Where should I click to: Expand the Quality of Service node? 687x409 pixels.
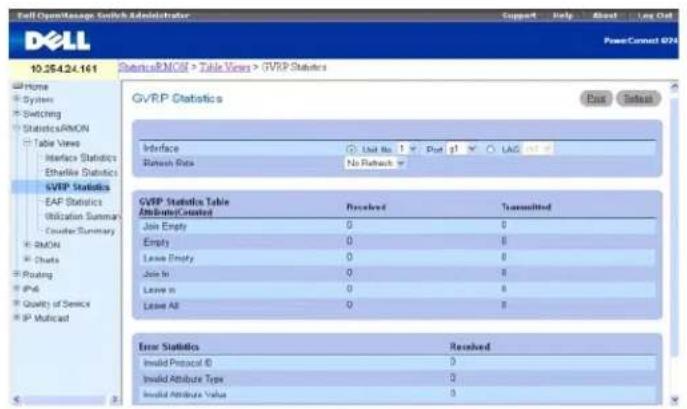click(17, 303)
